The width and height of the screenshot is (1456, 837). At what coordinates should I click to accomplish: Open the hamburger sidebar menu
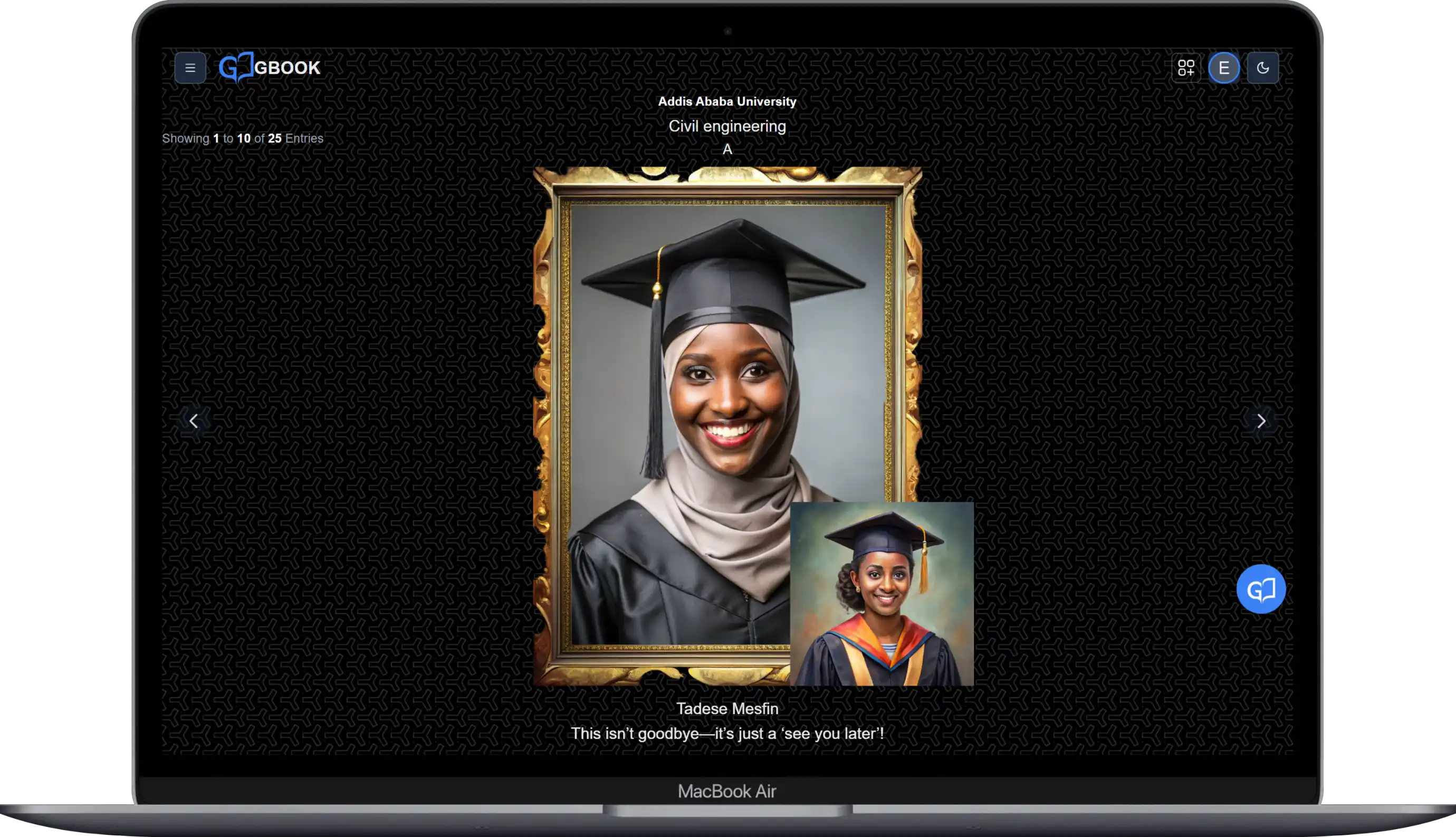(190, 68)
